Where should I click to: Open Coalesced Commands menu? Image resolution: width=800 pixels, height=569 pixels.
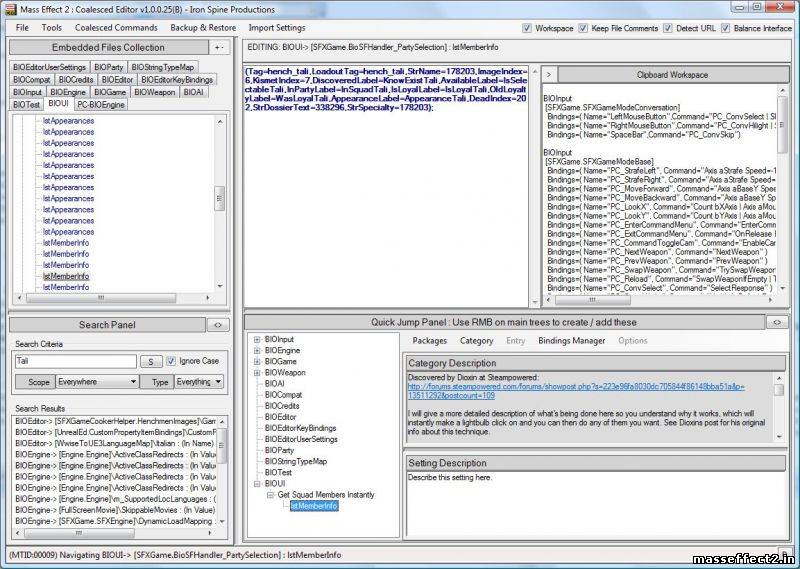(116, 28)
